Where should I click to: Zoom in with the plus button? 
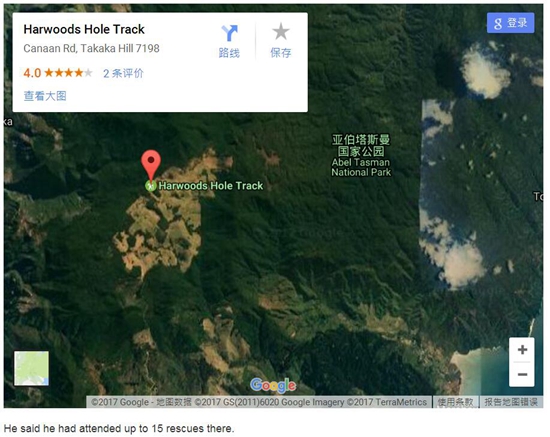click(x=522, y=350)
